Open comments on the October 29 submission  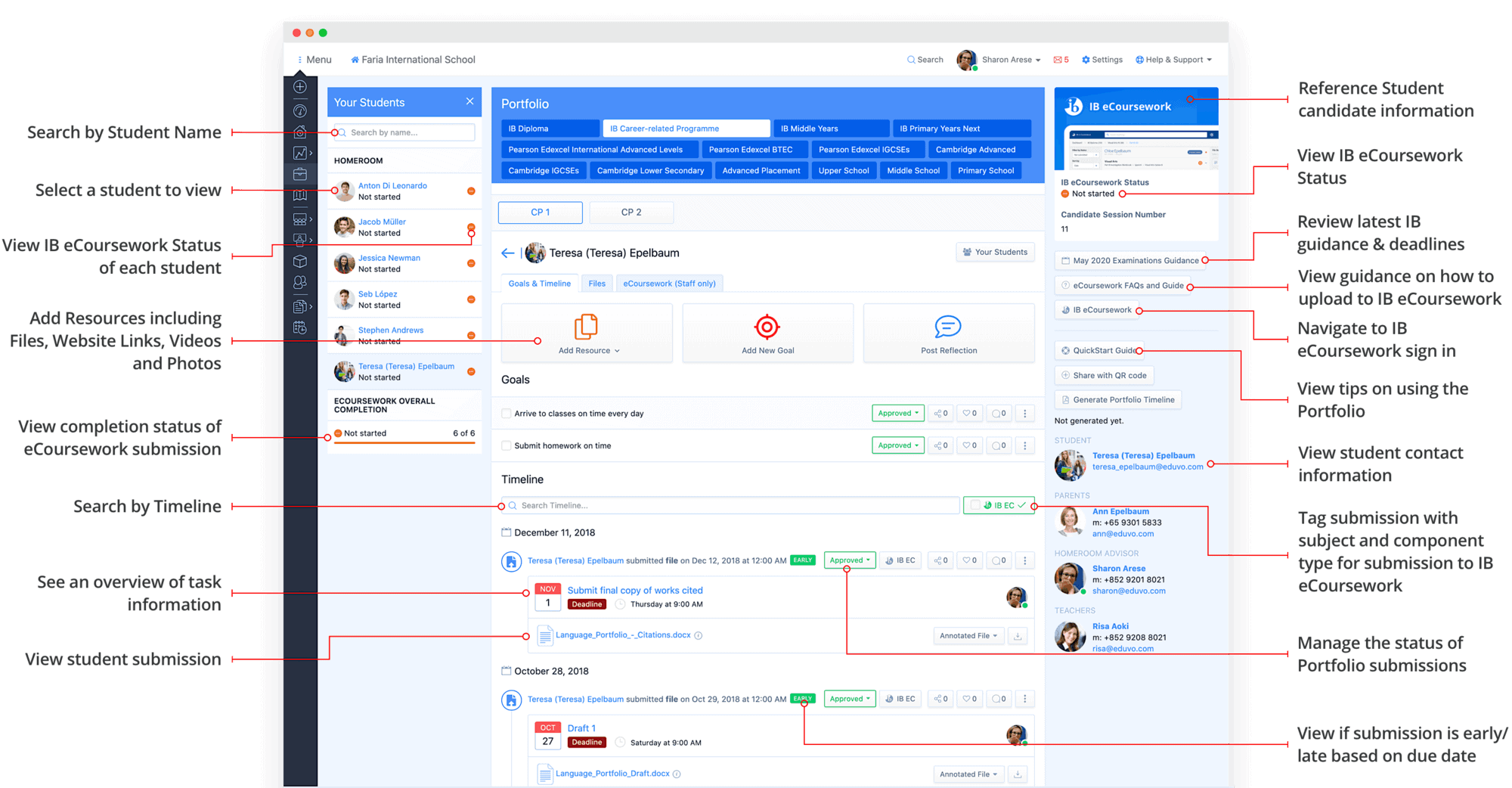pyautogui.click(x=998, y=699)
